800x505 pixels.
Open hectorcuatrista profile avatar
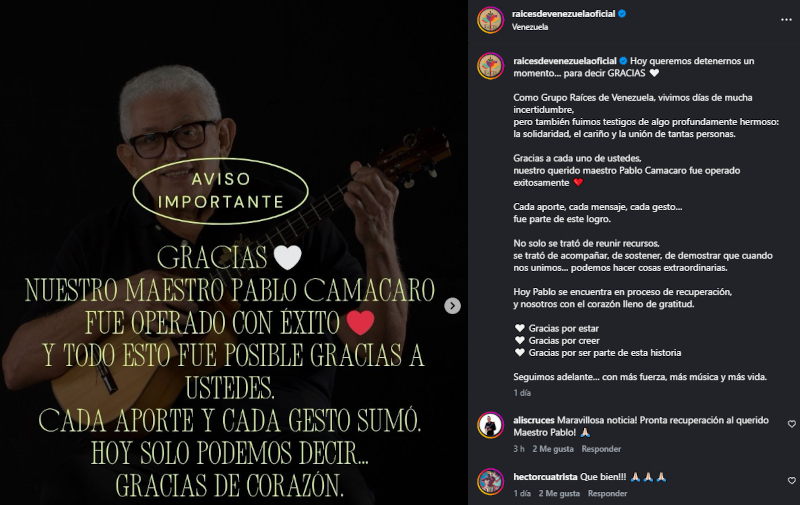tap(490, 482)
